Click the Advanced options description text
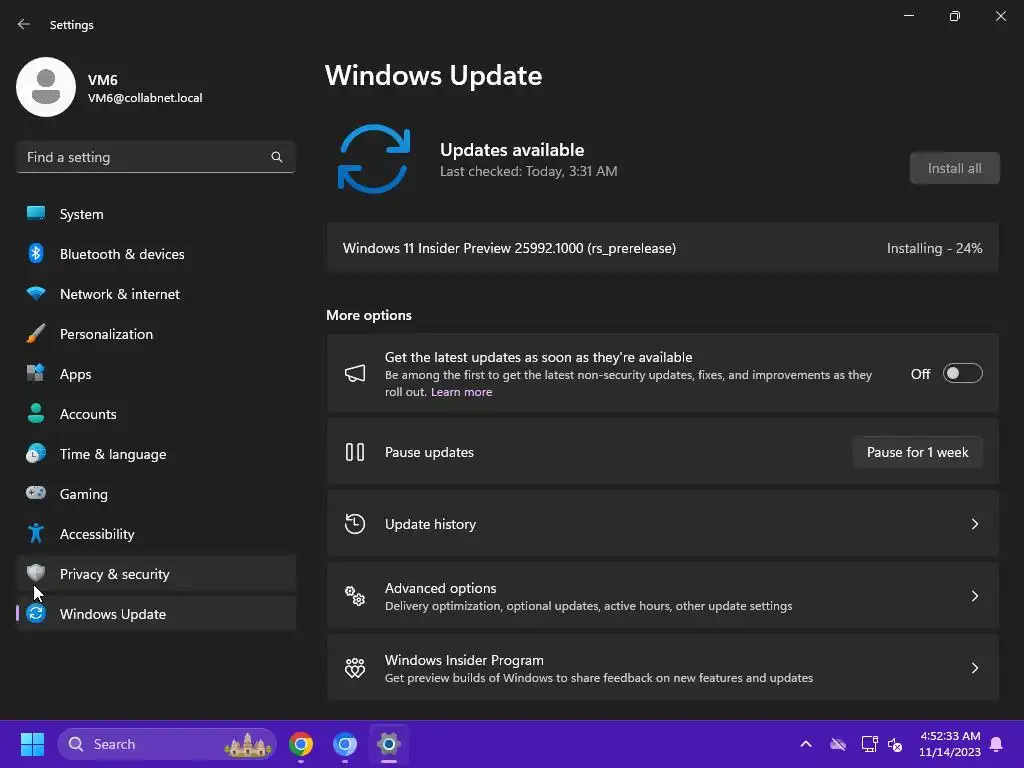 pos(588,606)
